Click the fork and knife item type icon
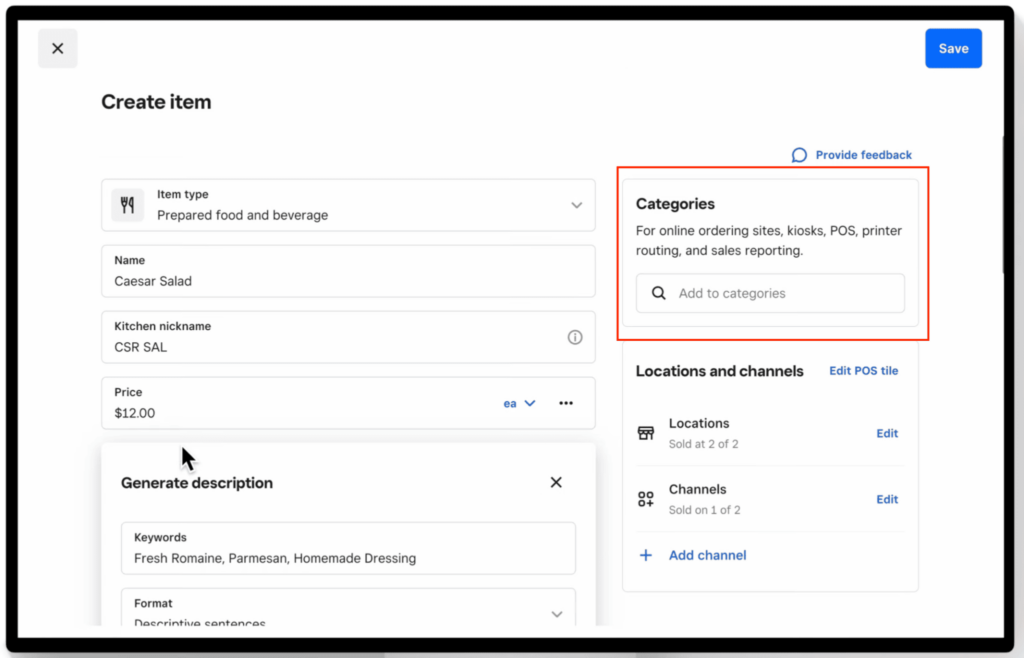The height and width of the screenshot is (658, 1024). (x=127, y=205)
